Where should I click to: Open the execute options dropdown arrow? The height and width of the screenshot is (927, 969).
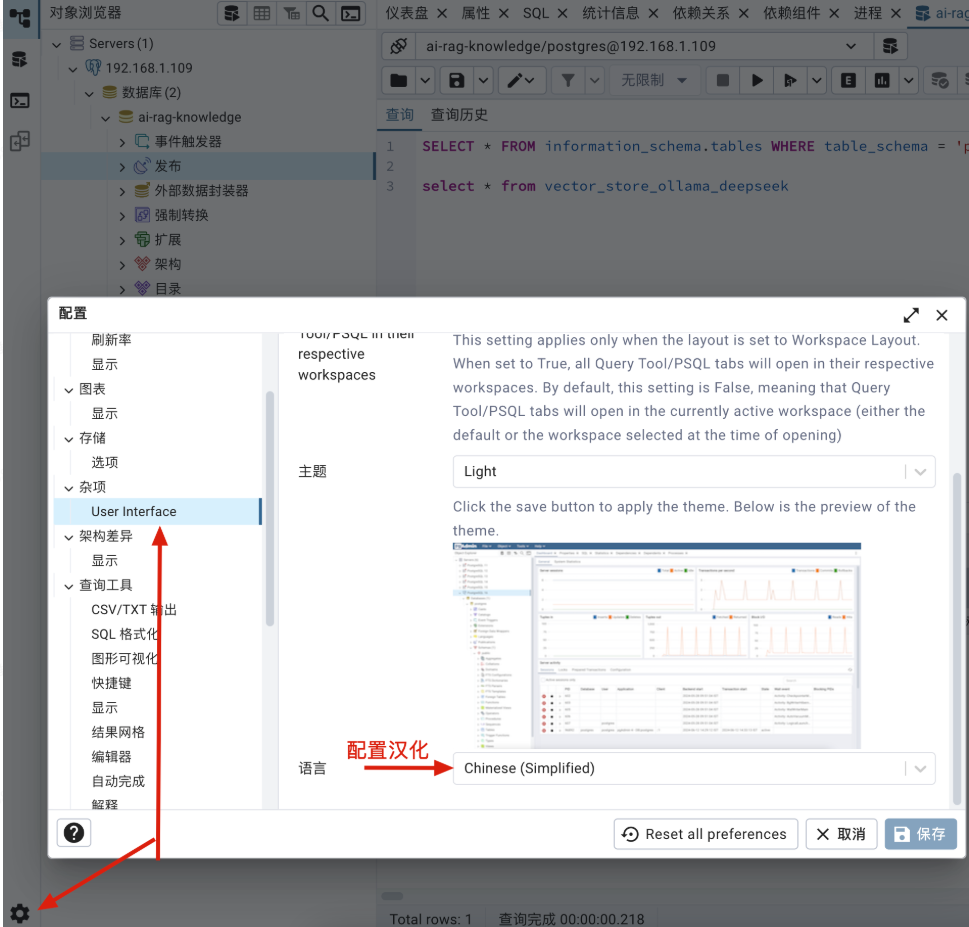(x=817, y=80)
